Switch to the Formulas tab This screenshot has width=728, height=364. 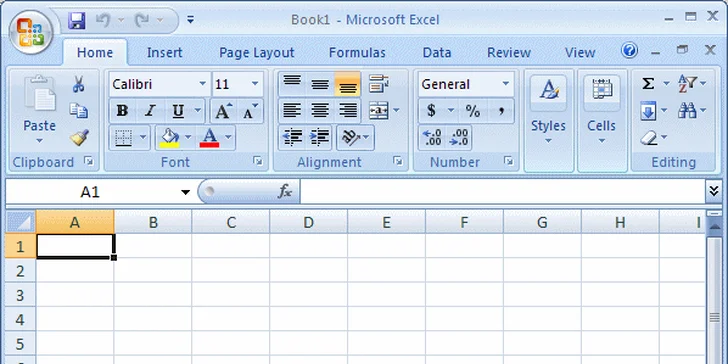pyautogui.click(x=357, y=53)
